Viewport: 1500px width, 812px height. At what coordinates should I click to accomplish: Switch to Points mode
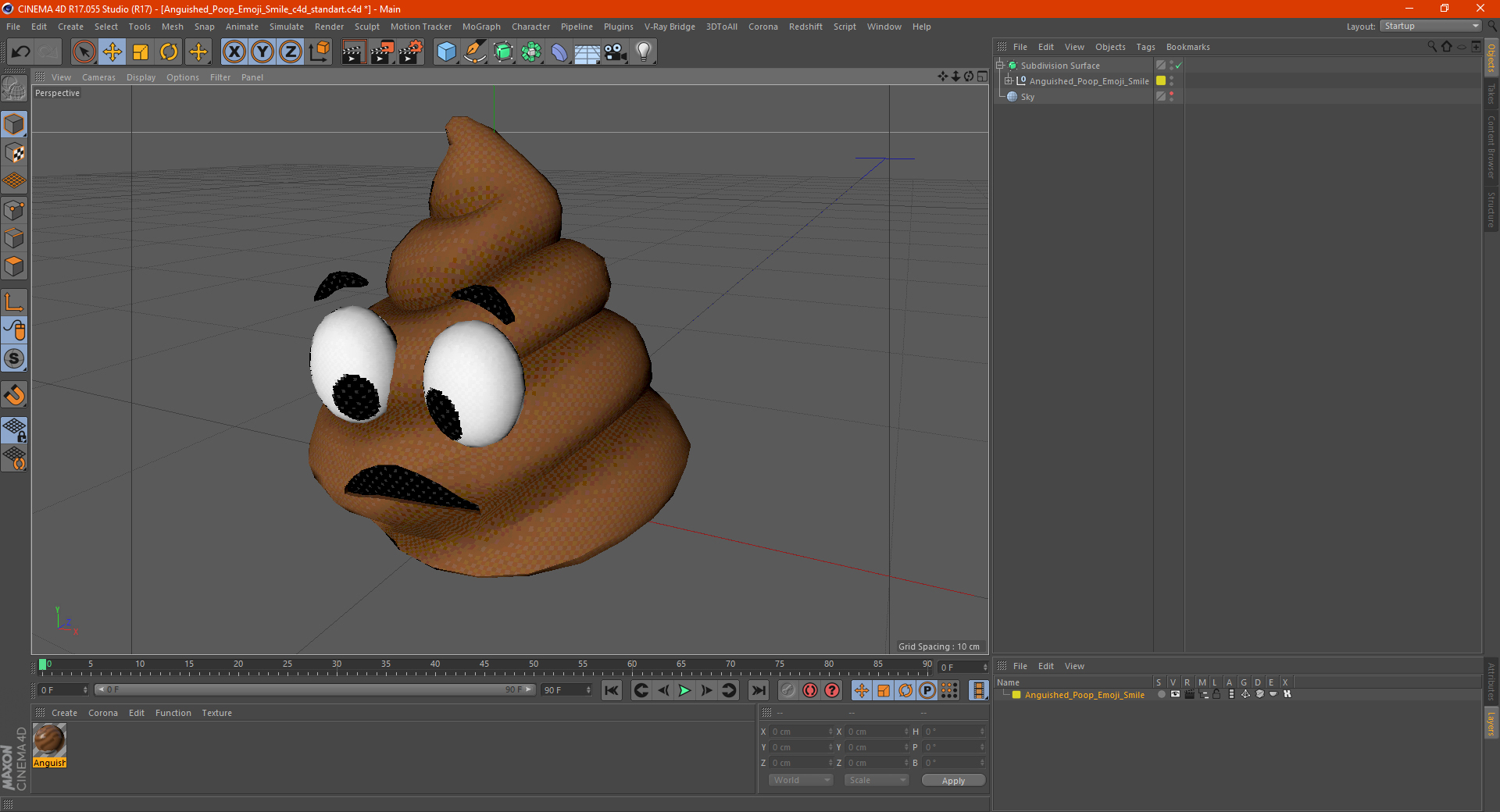[14, 210]
